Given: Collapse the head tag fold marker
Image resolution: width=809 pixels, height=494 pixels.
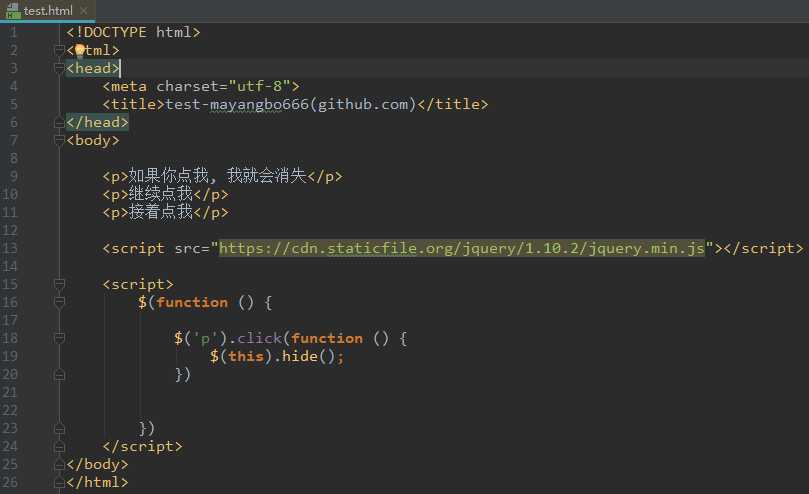Looking at the screenshot, I should pos(59,68).
